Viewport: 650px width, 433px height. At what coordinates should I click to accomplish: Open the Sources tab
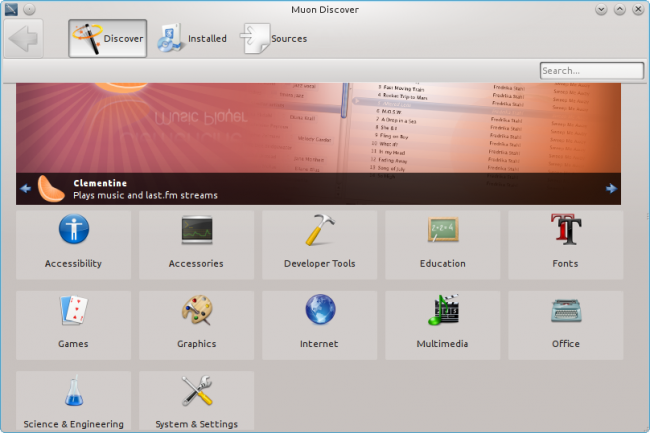click(x=274, y=39)
